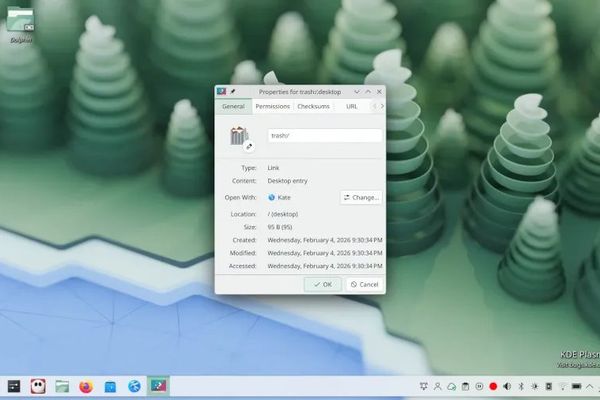Select the active Properties task in taskbar

point(158,386)
